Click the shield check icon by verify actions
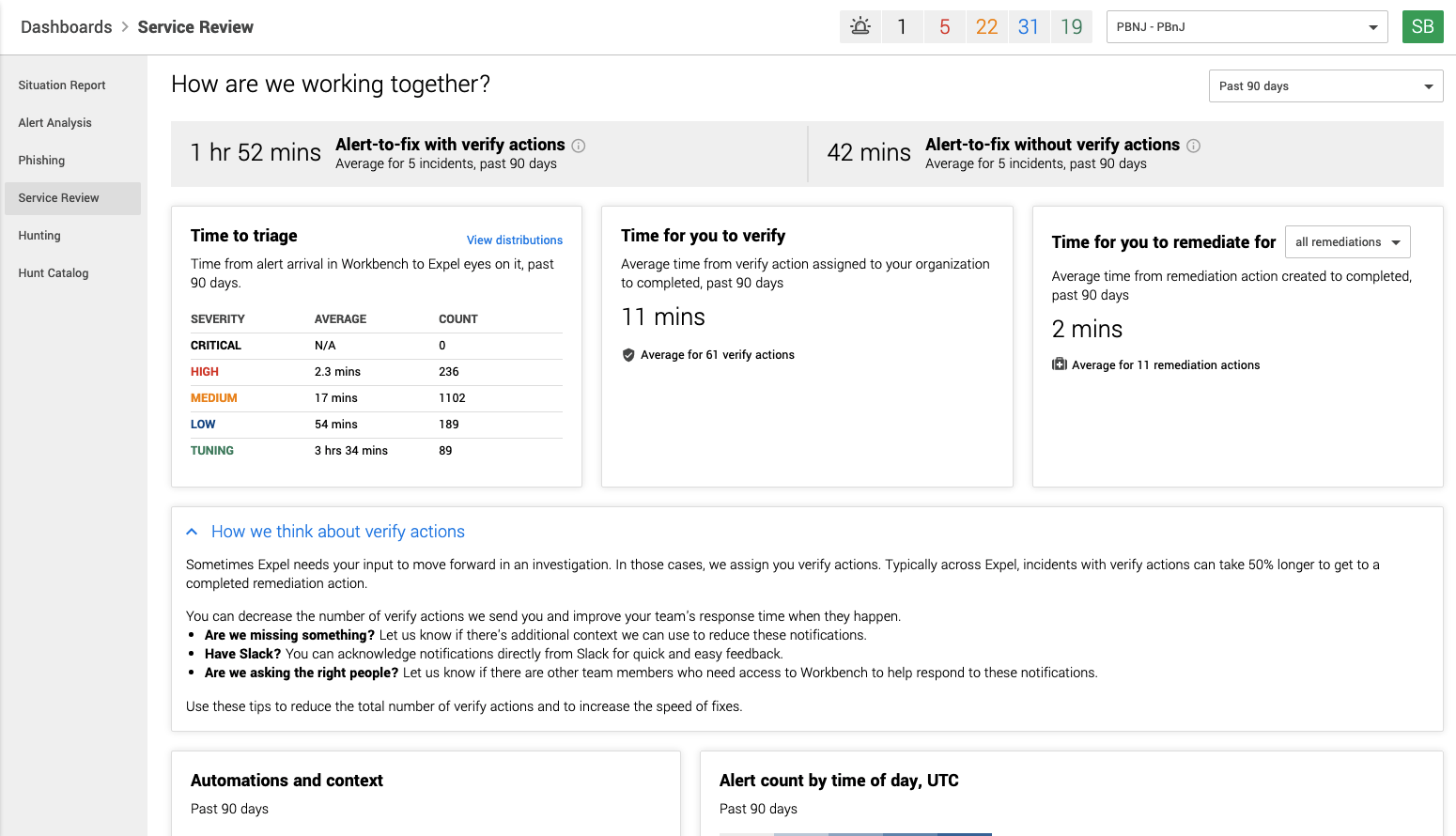The height and width of the screenshot is (836, 1456). (x=628, y=355)
